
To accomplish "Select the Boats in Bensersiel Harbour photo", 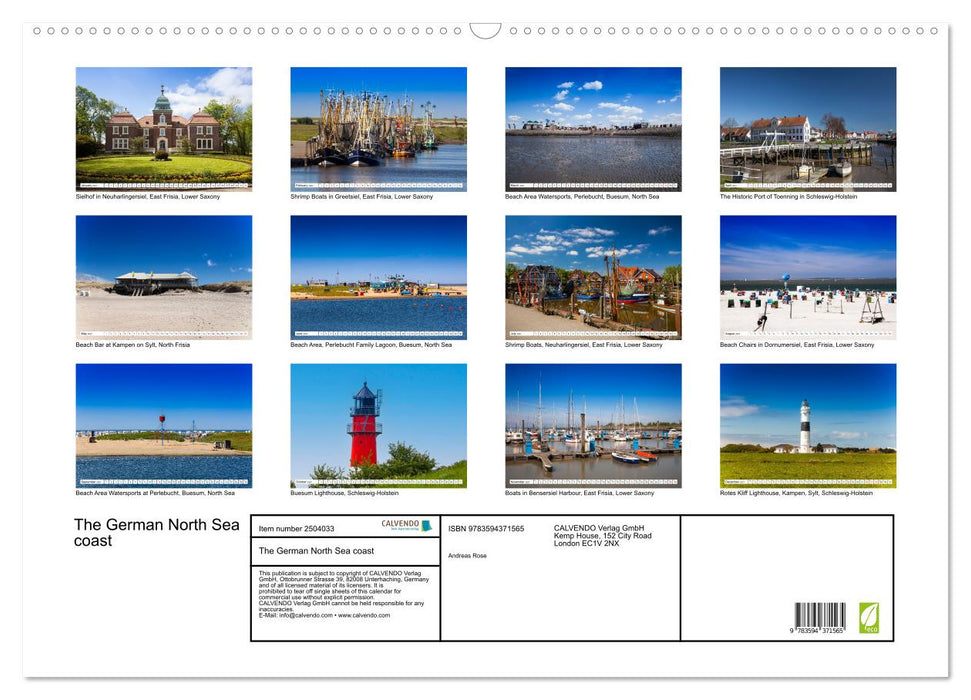I will click(x=593, y=426).
